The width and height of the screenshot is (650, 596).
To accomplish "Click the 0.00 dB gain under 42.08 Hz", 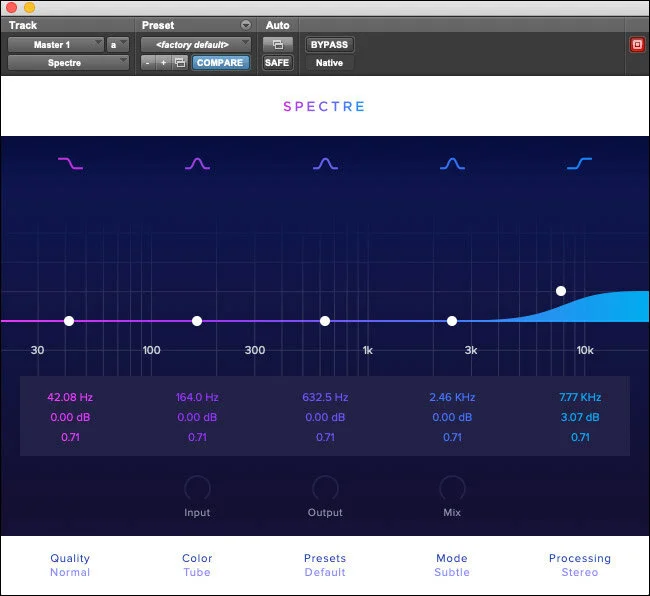I will 70,417.
